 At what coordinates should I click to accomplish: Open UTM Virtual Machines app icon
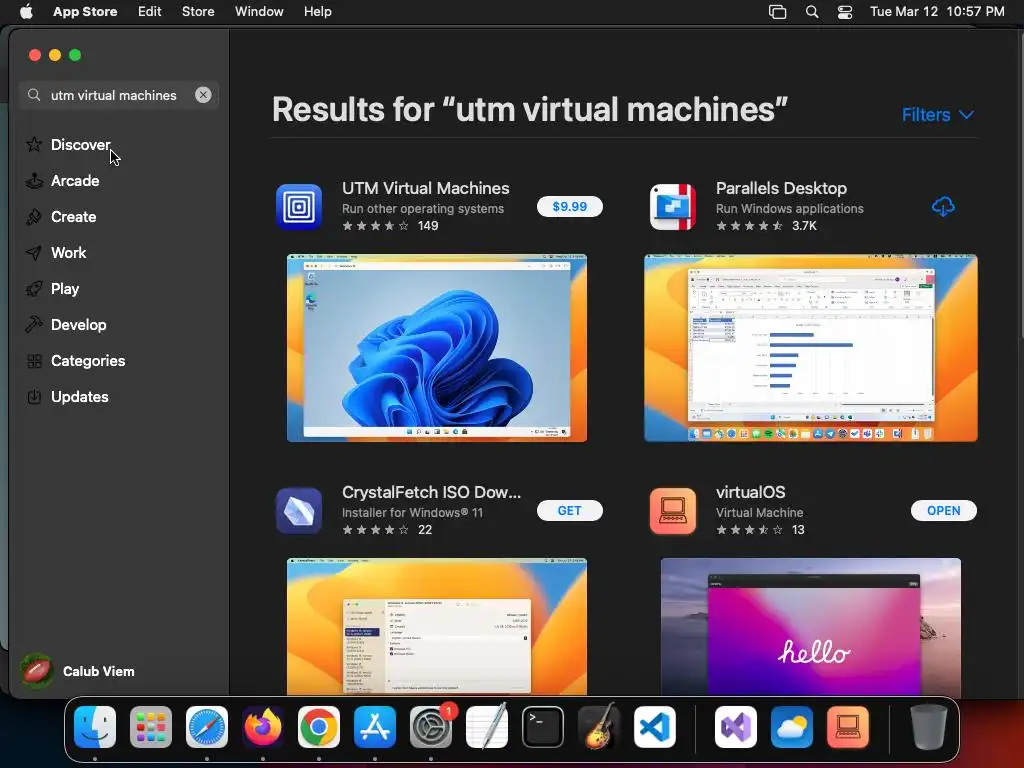(x=299, y=207)
